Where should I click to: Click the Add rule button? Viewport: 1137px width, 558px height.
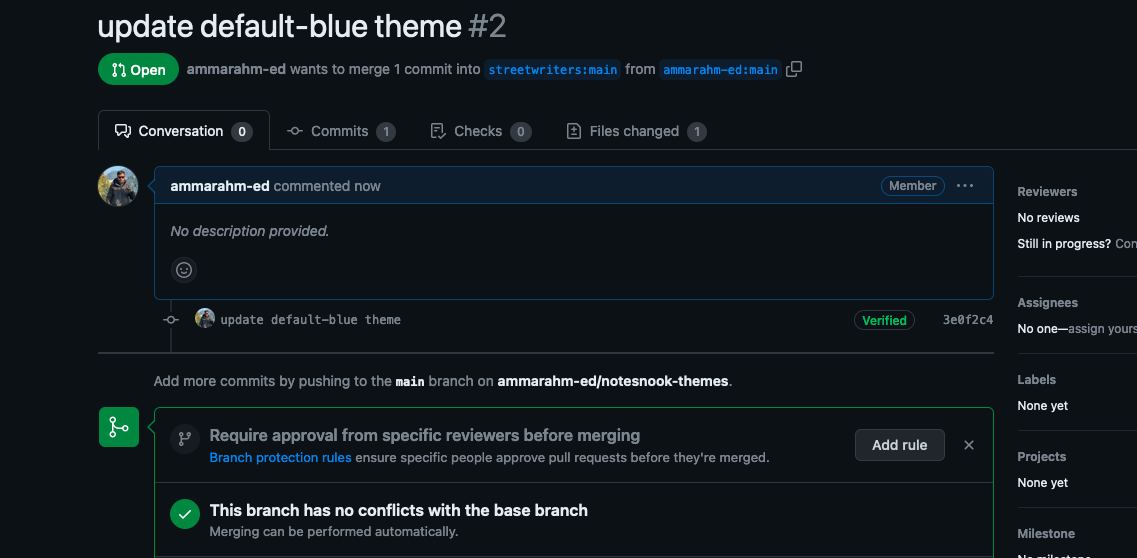pyautogui.click(x=899, y=445)
